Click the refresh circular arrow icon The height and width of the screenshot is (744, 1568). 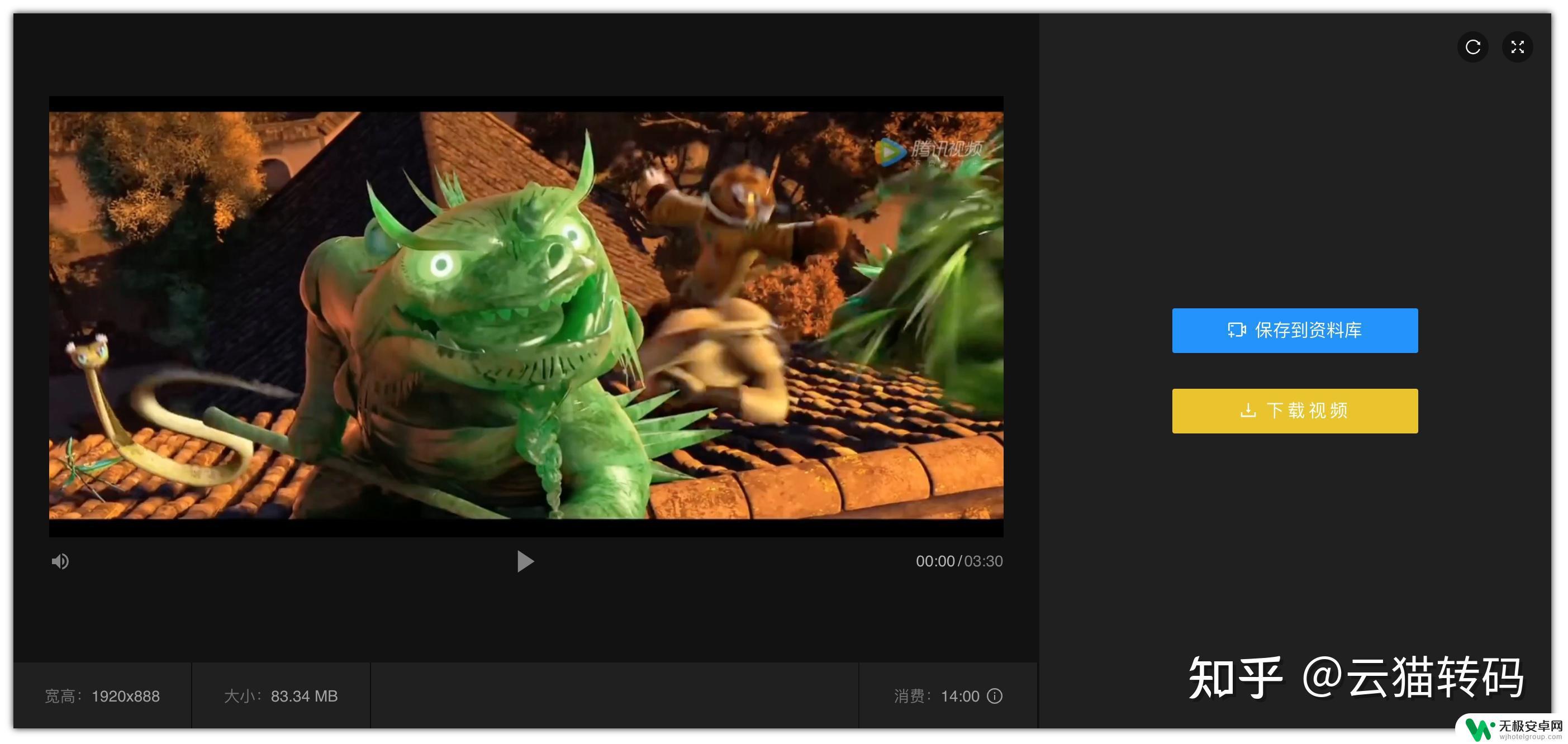click(x=1472, y=47)
